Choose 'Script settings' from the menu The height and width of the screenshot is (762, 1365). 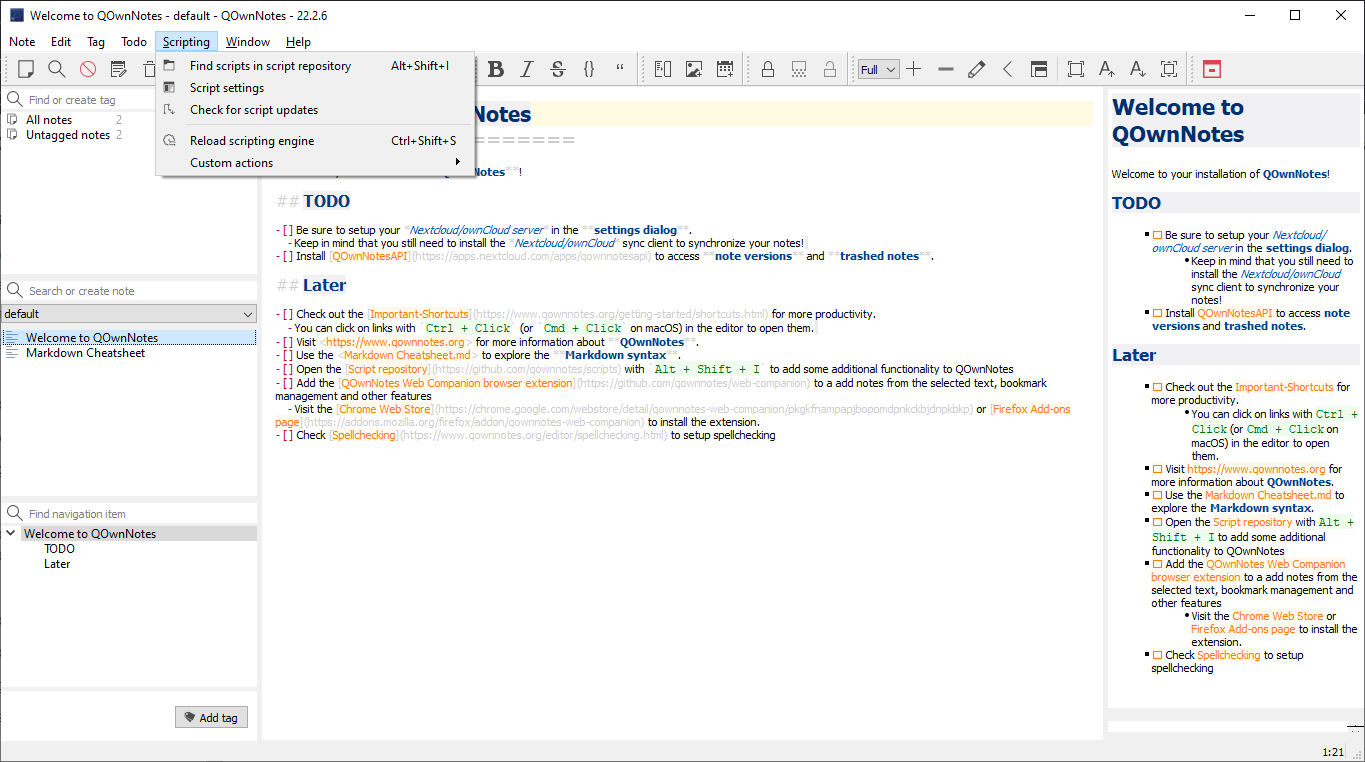pos(315,88)
